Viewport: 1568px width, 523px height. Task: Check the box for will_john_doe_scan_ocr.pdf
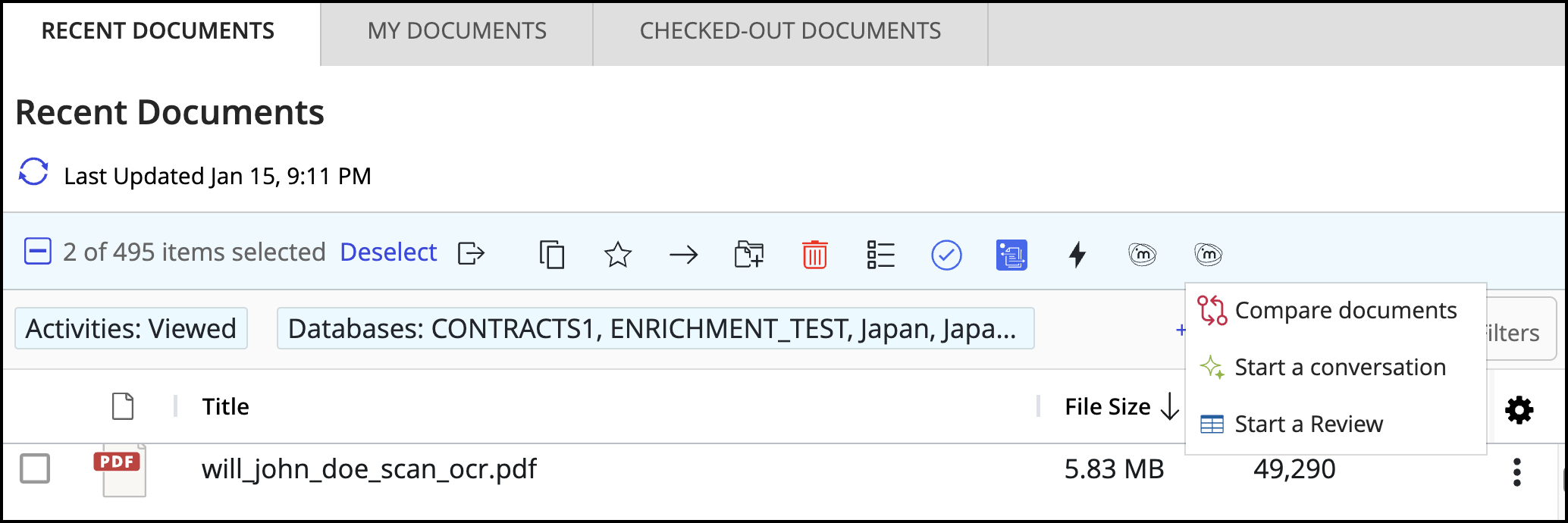(35, 468)
